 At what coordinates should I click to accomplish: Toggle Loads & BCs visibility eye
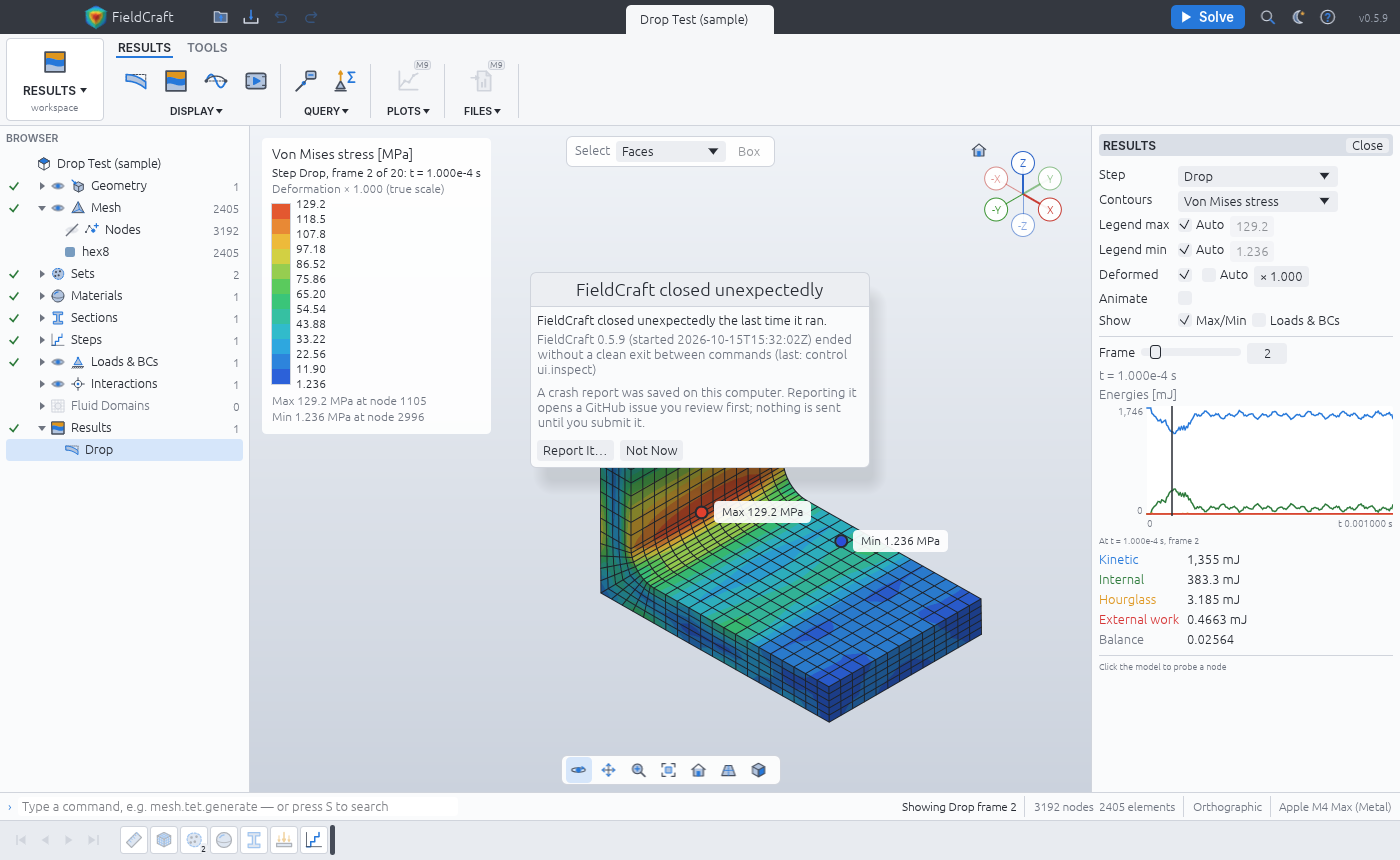coord(58,362)
